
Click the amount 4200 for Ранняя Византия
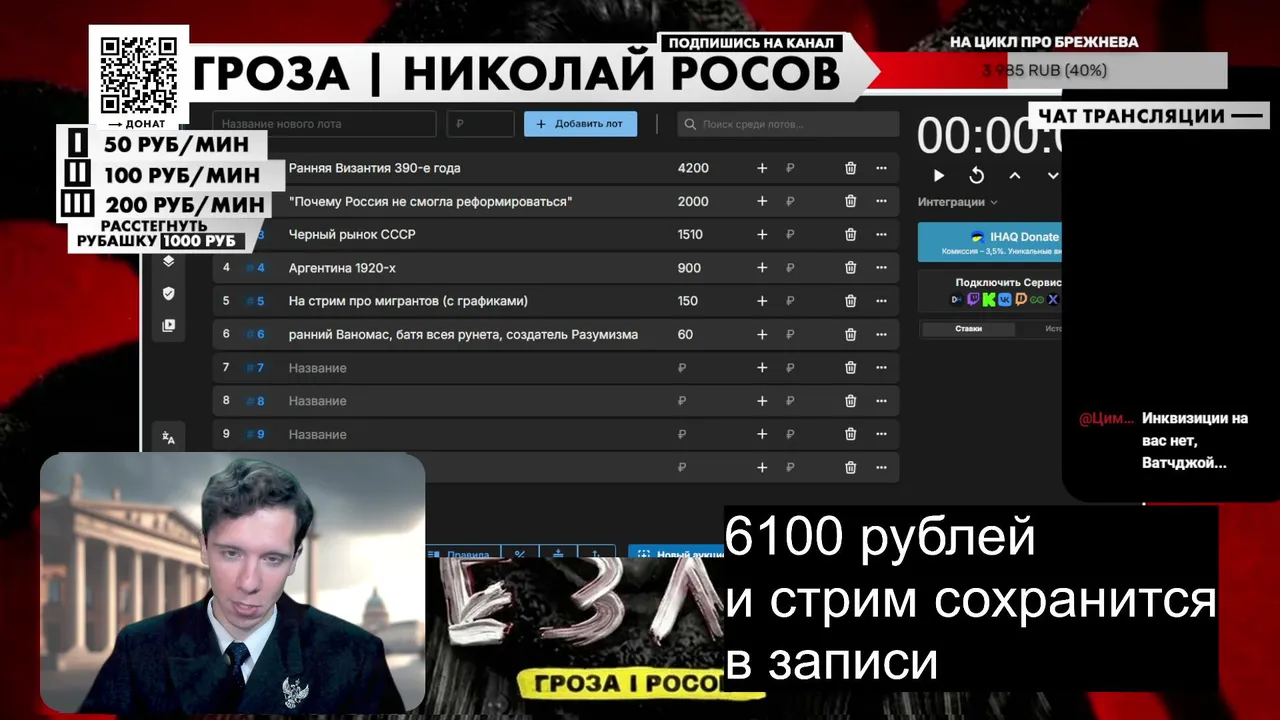[x=693, y=168]
